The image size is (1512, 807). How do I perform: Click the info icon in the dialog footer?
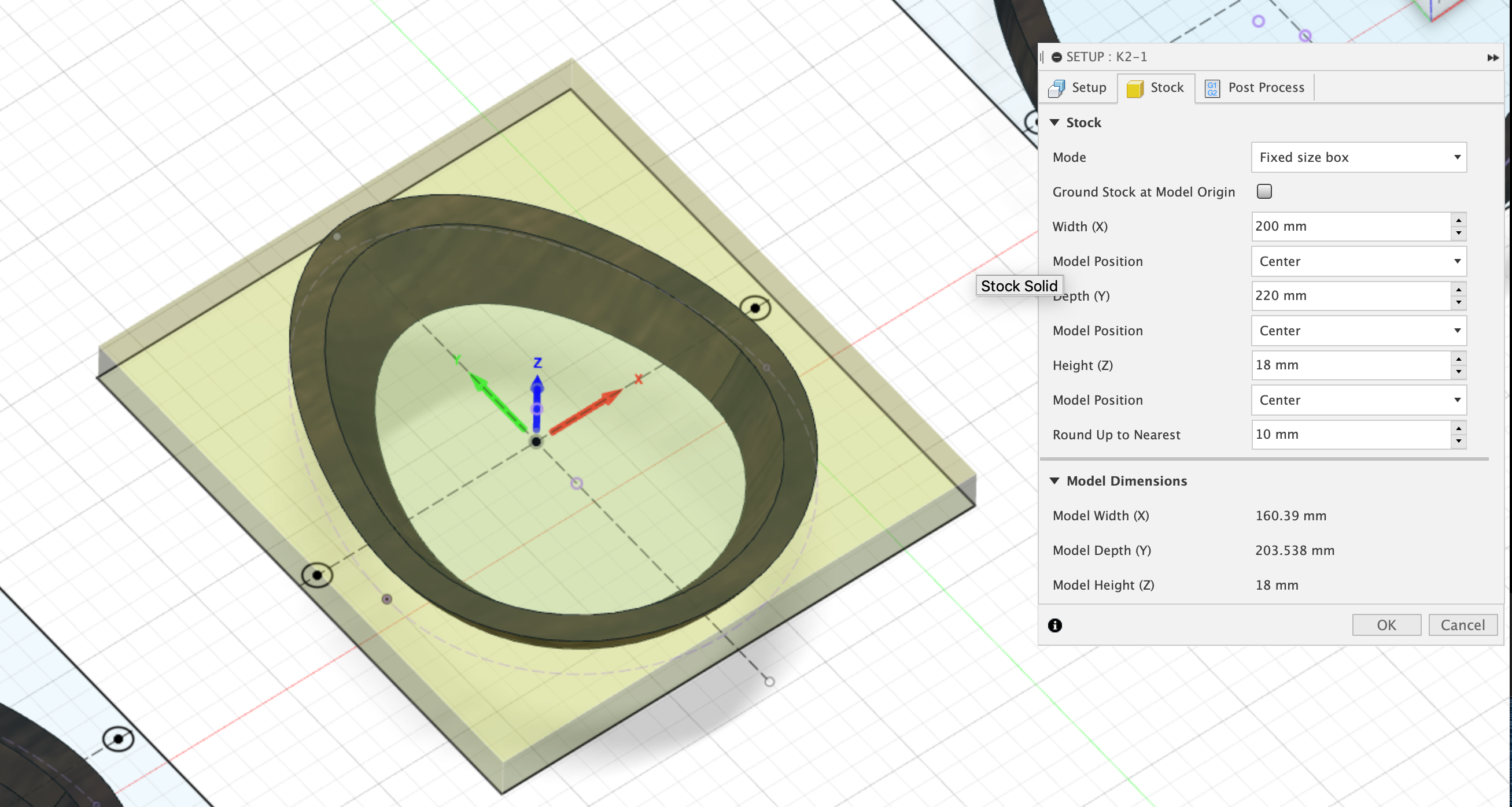click(1055, 625)
